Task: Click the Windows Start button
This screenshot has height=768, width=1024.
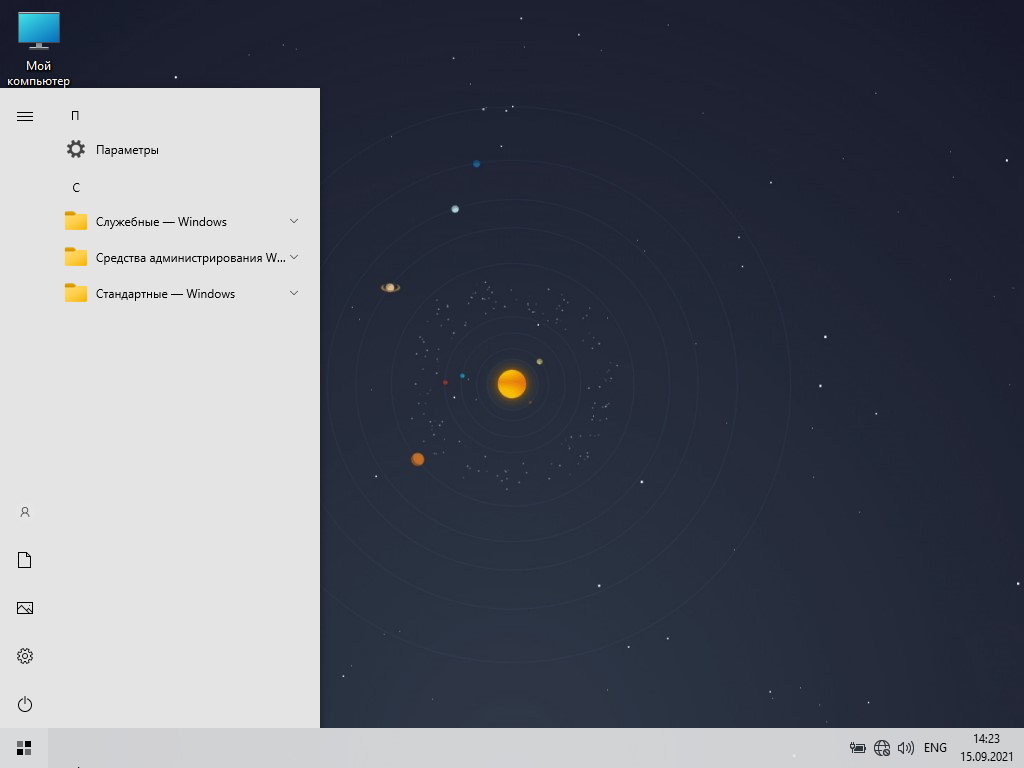Action: [24, 747]
